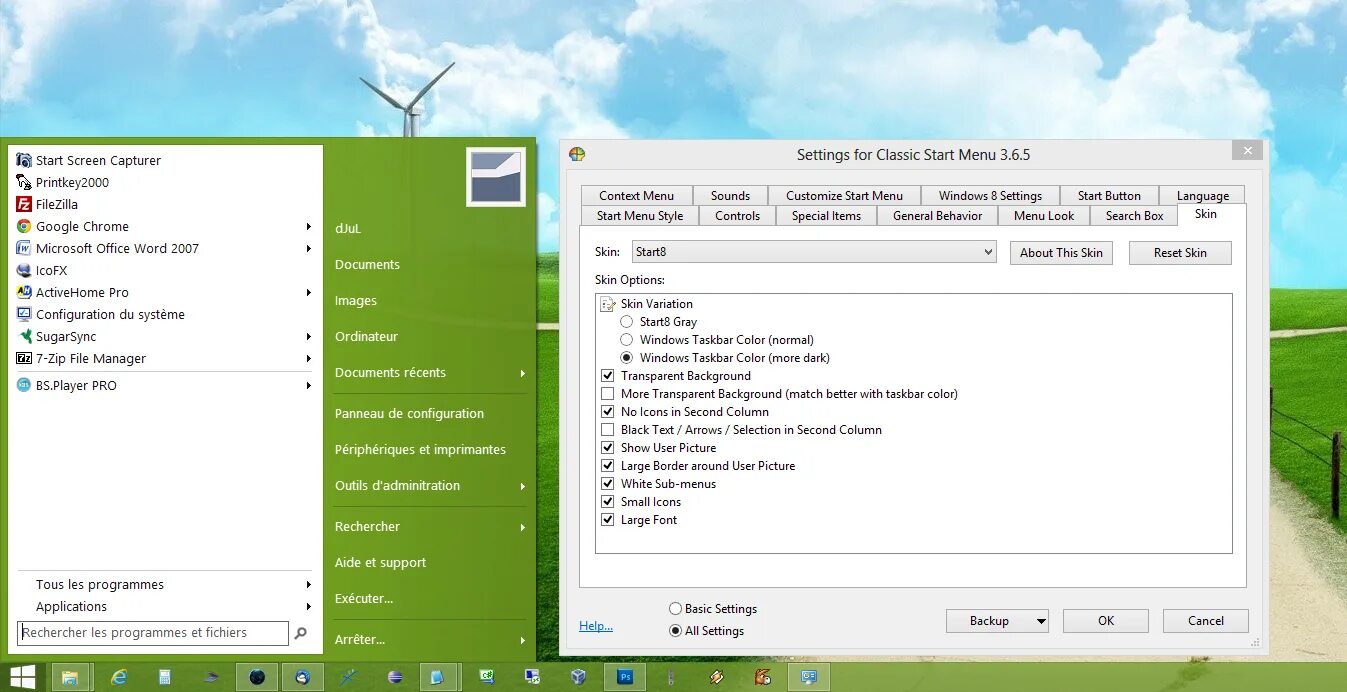Toggle Large Border around User Picture
1347x692 pixels.
(x=607, y=466)
